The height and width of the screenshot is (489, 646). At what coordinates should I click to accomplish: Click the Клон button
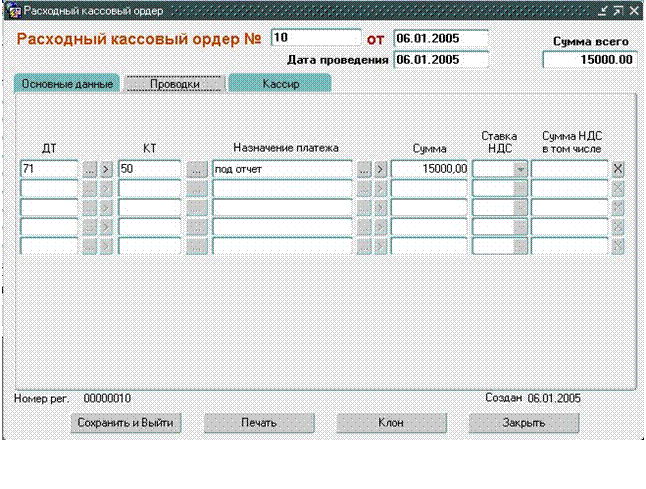tap(391, 423)
